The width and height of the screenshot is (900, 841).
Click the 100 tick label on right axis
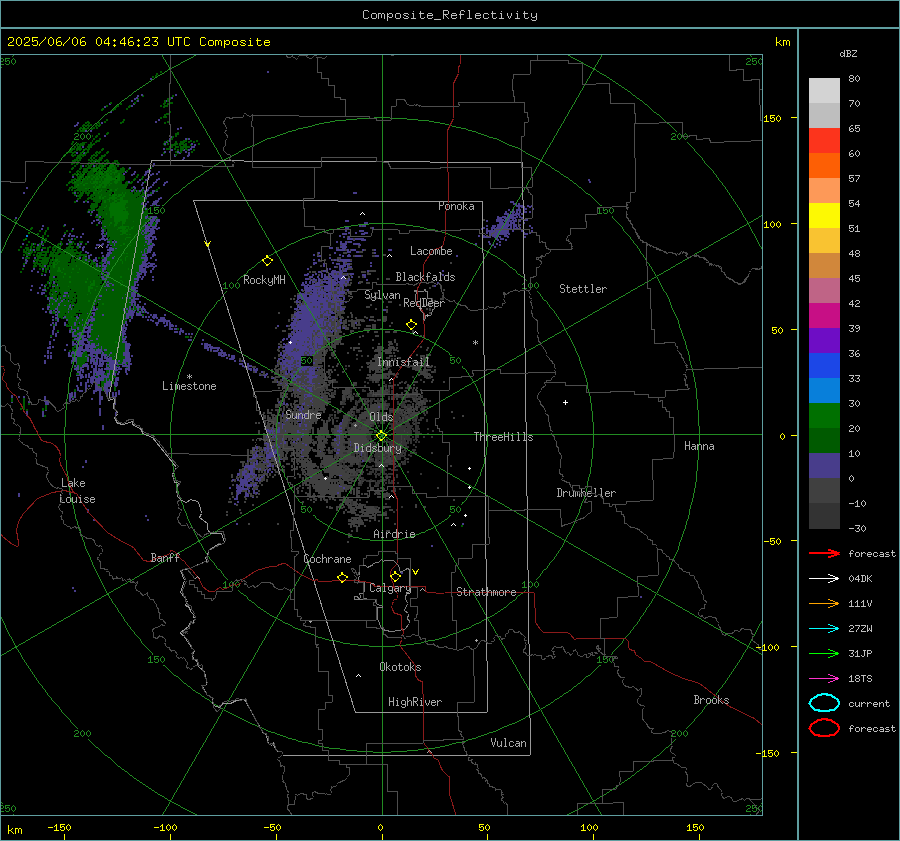tap(773, 224)
